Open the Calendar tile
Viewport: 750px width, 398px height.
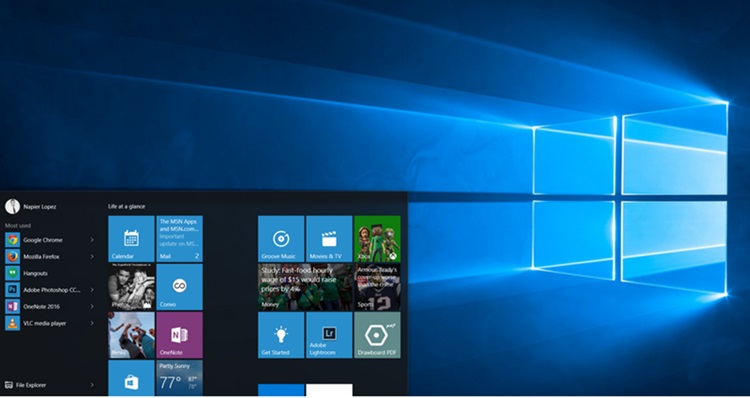(x=131, y=239)
